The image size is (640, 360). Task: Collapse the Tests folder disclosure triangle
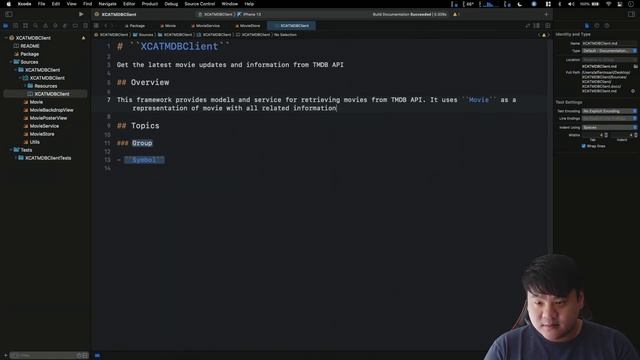tap(11, 150)
